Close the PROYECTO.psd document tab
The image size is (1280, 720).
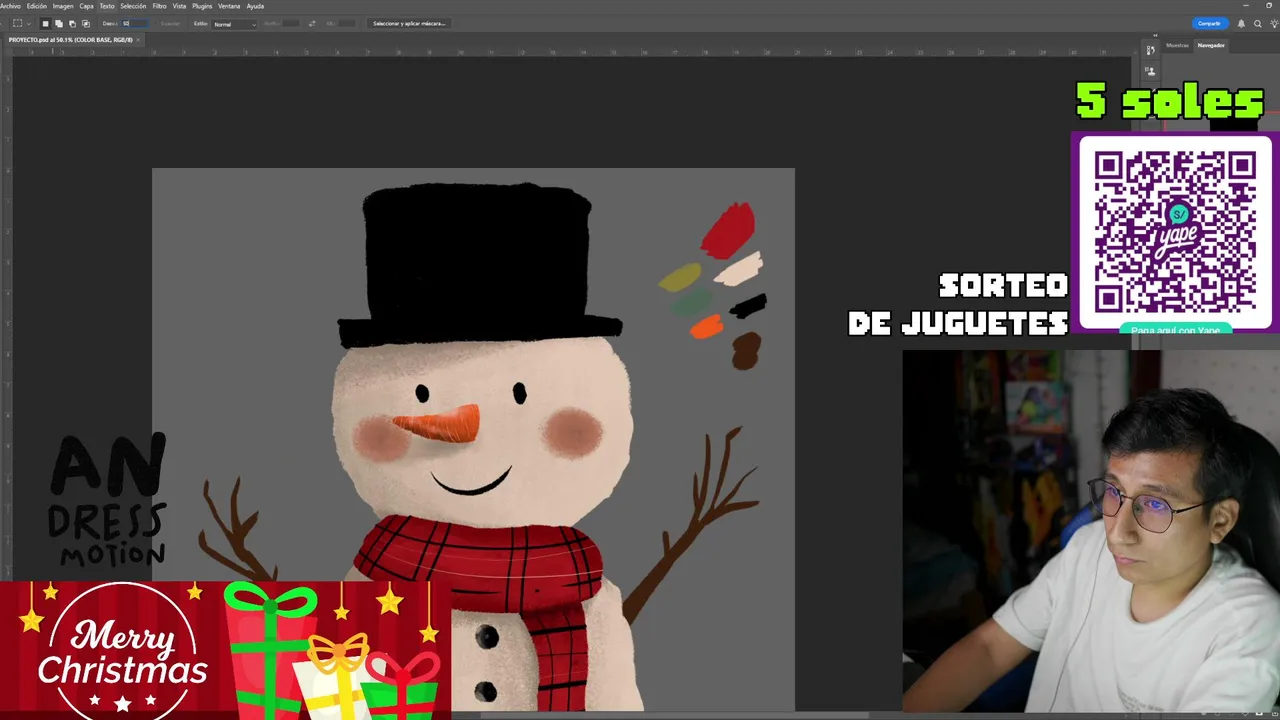[139, 39]
